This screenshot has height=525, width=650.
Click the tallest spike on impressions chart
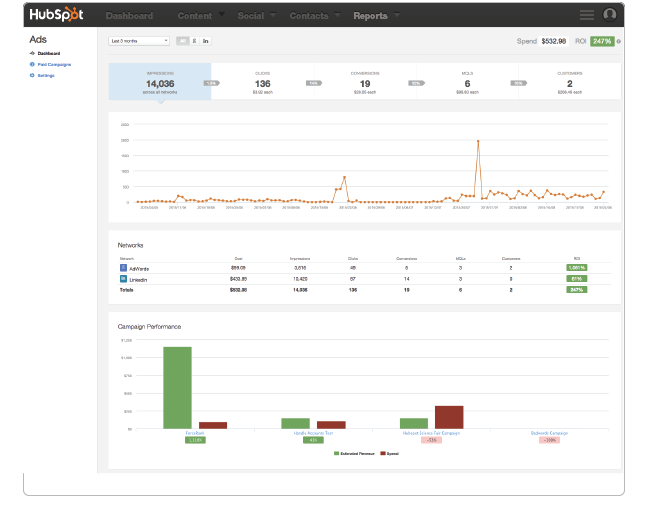pyautogui.click(x=478, y=141)
